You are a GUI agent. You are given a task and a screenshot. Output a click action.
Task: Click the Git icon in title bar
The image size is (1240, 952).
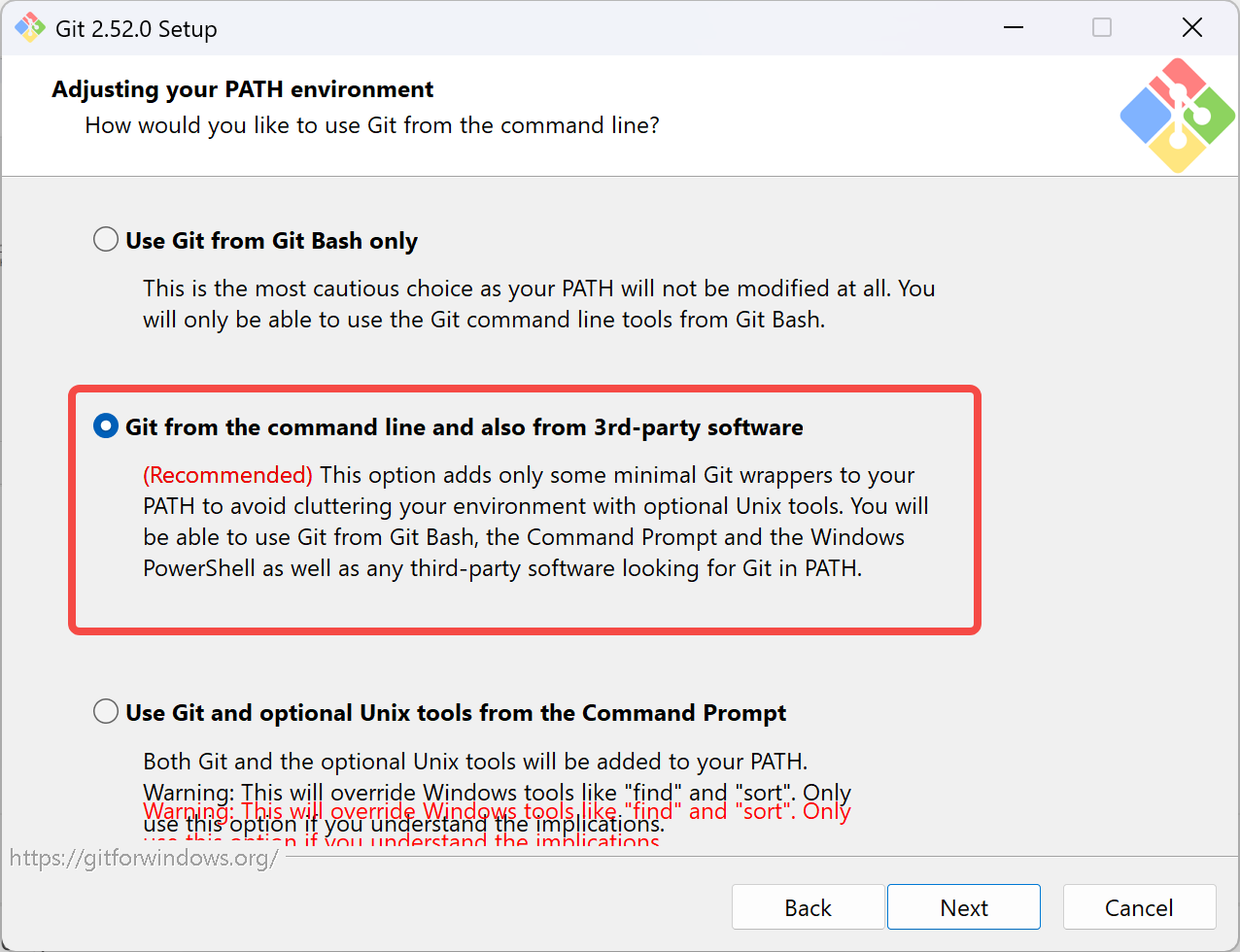(x=29, y=28)
